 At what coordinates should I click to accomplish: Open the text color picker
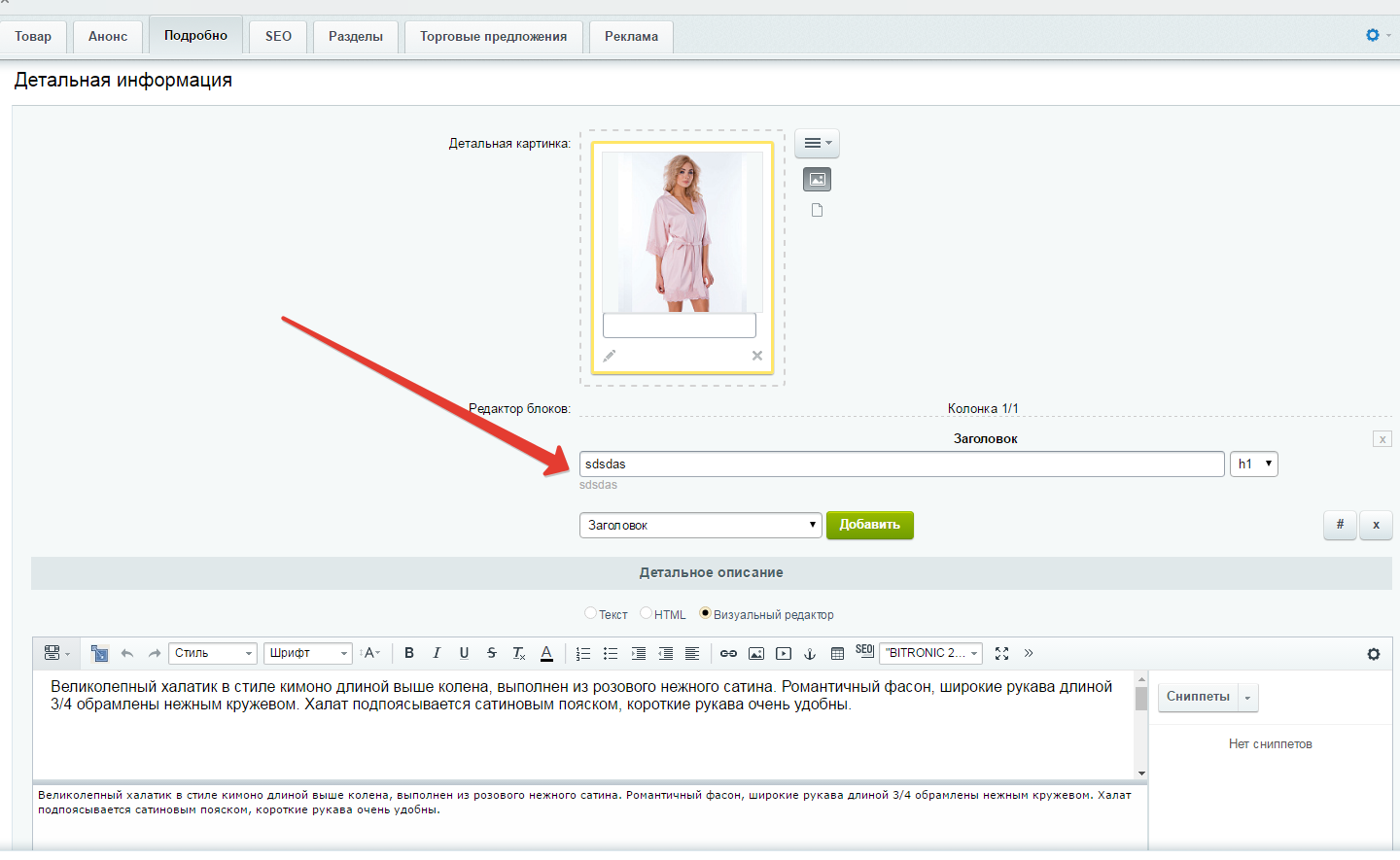(546, 653)
